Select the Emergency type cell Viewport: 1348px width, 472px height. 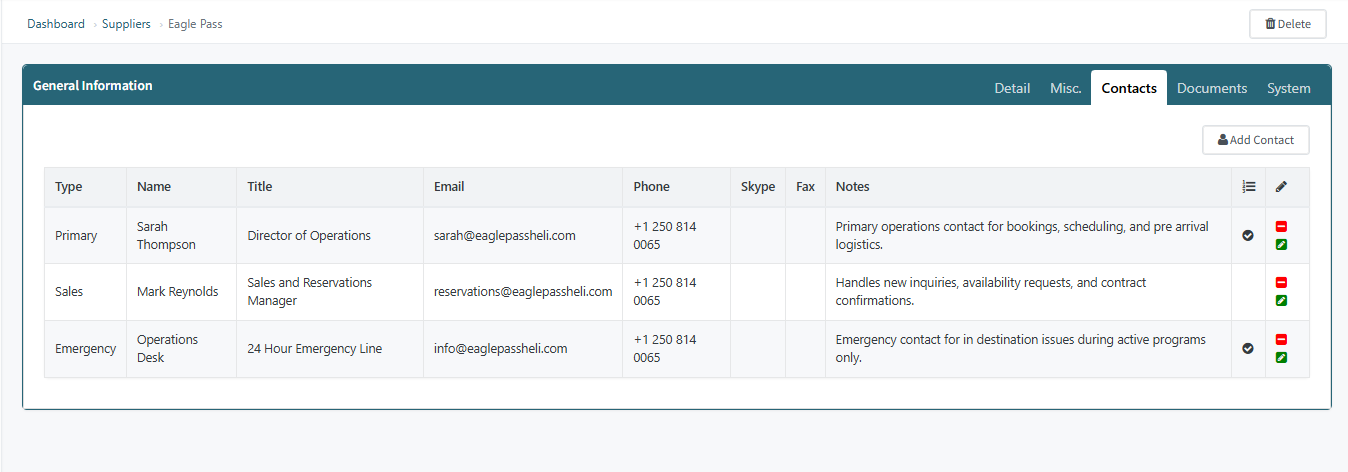coord(85,349)
